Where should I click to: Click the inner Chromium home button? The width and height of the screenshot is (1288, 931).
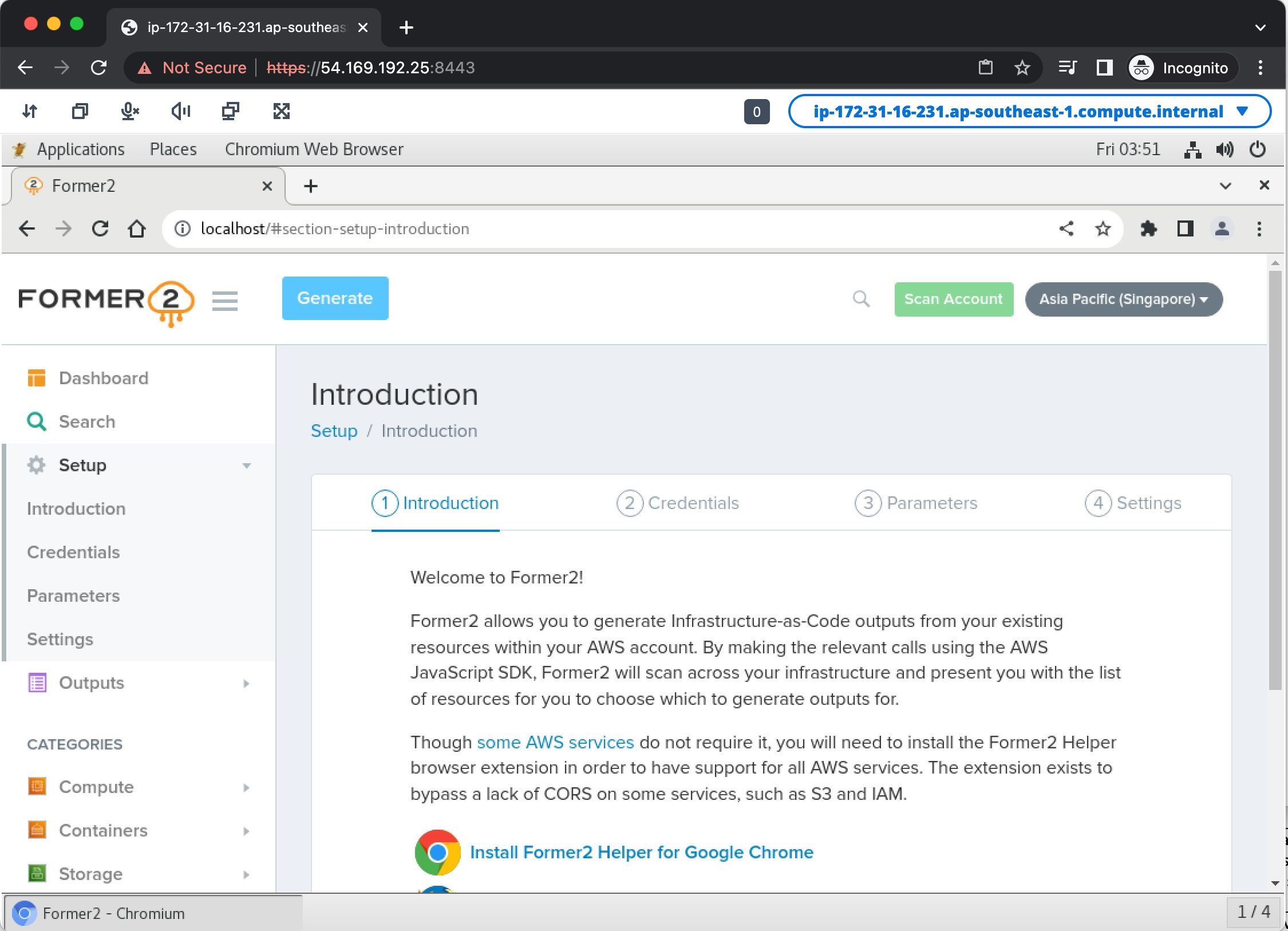coord(137,229)
